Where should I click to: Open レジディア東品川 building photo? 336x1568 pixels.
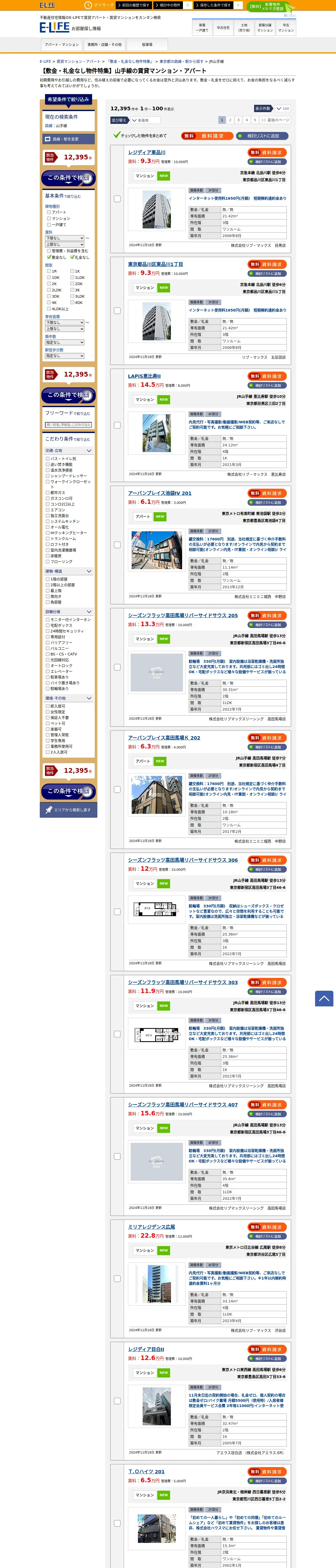[x=157, y=209]
